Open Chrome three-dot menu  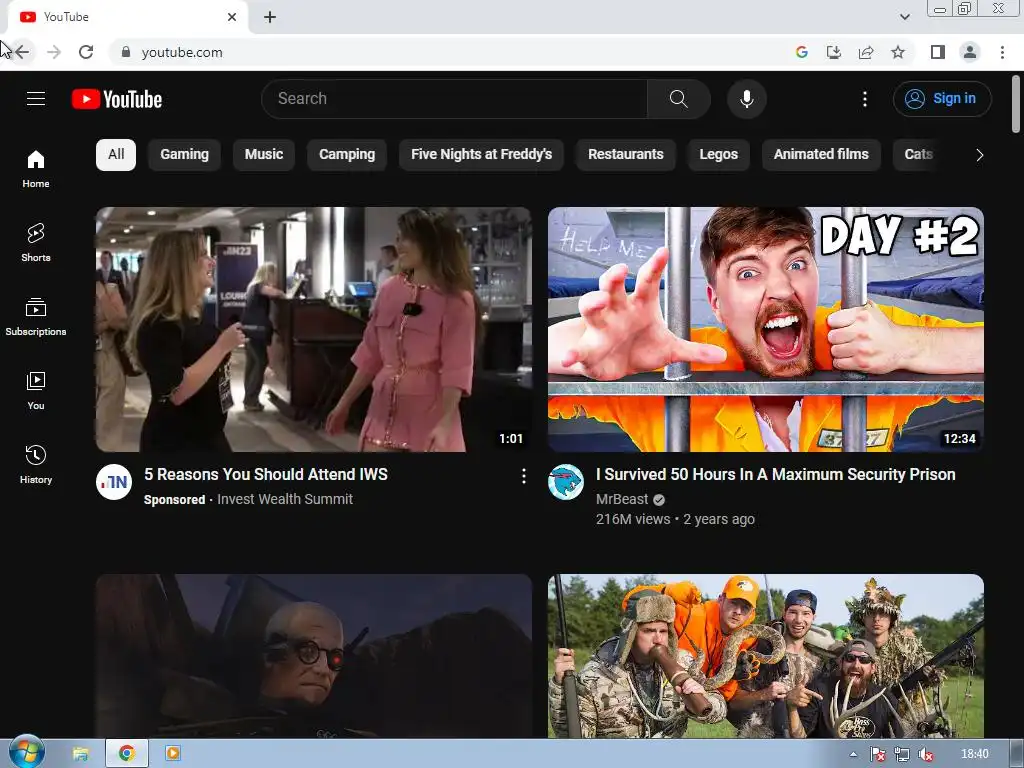click(x=1002, y=52)
